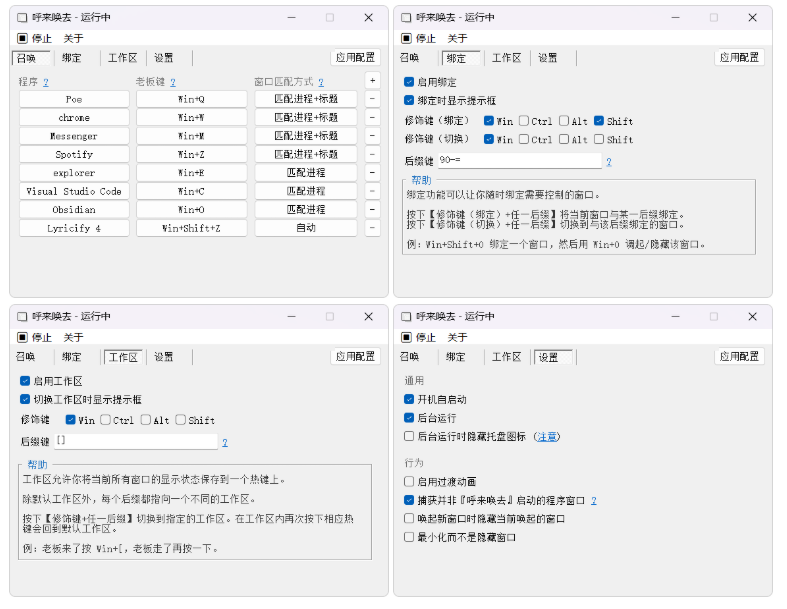The width and height of the screenshot is (787, 609).
Task: Click the + button to add a program row
Action: (x=372, y=81)
